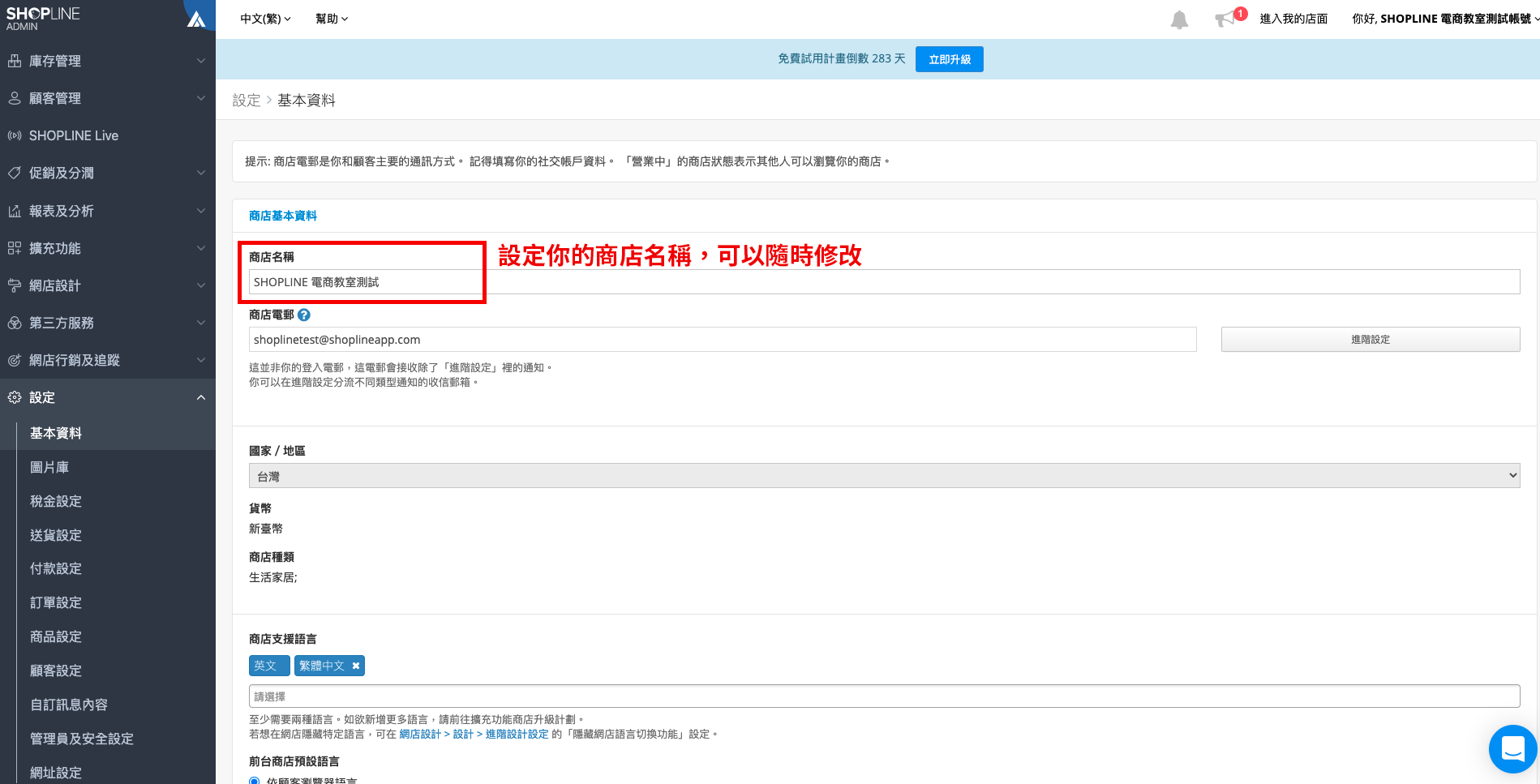Open the announcements megaphone icon
1540x784 pixels.
coord(1225,19)
